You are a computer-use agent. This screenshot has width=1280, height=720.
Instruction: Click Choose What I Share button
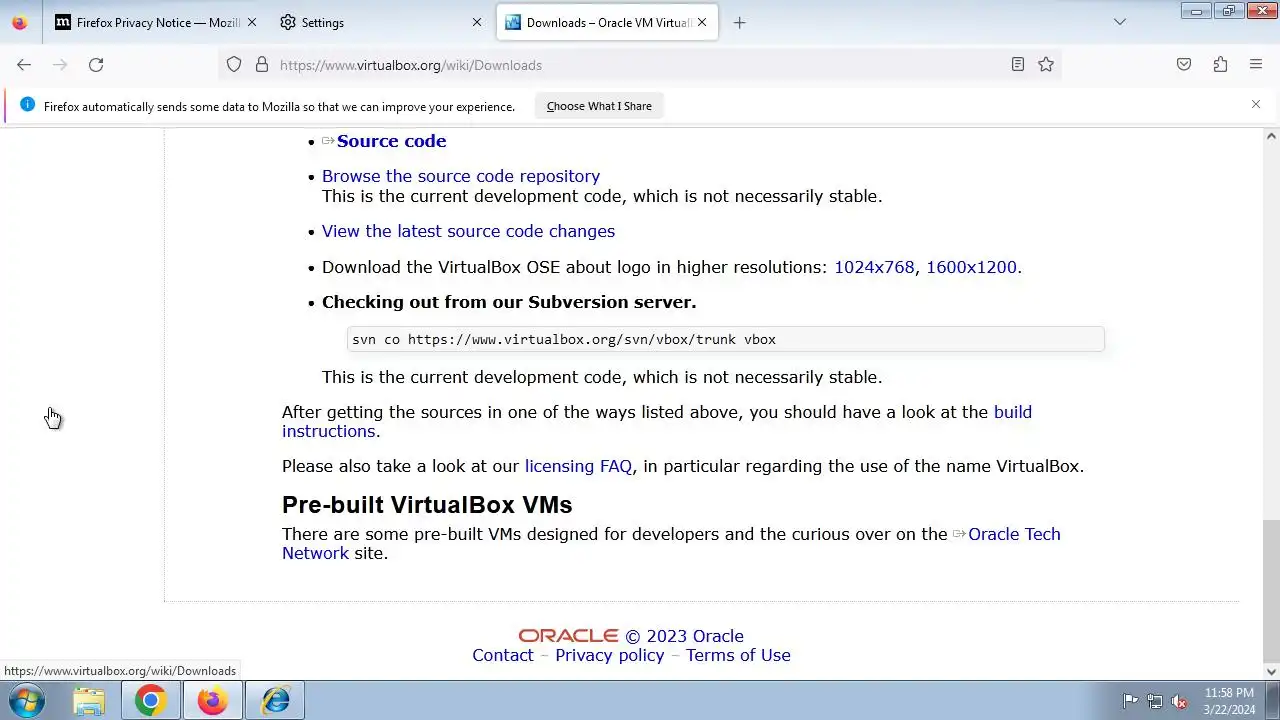click(599, 106)
